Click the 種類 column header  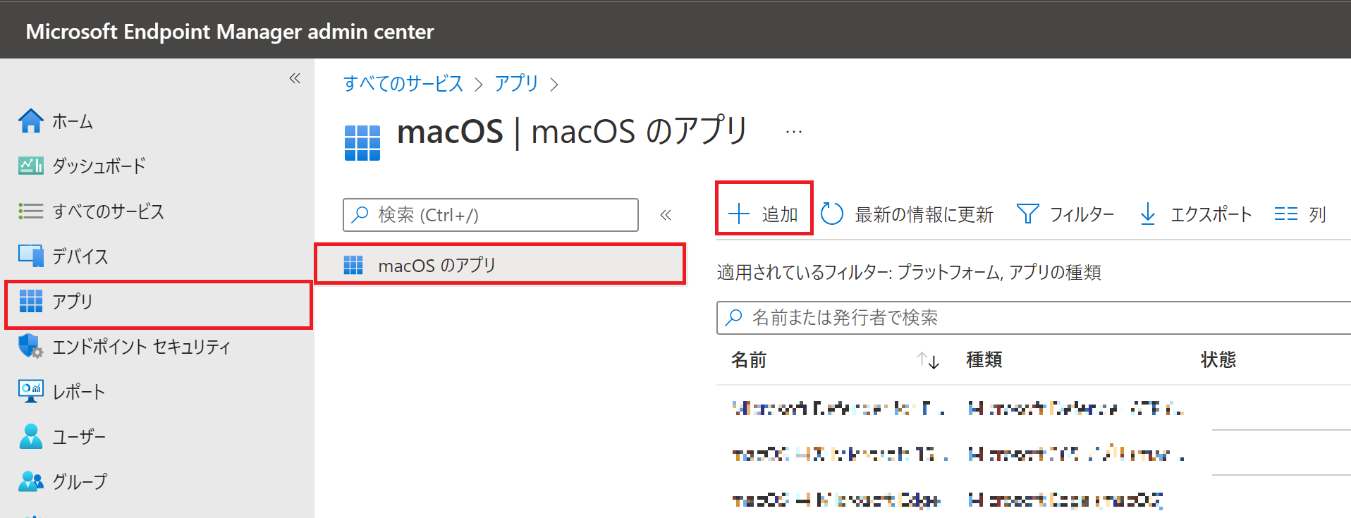[985, 360]
